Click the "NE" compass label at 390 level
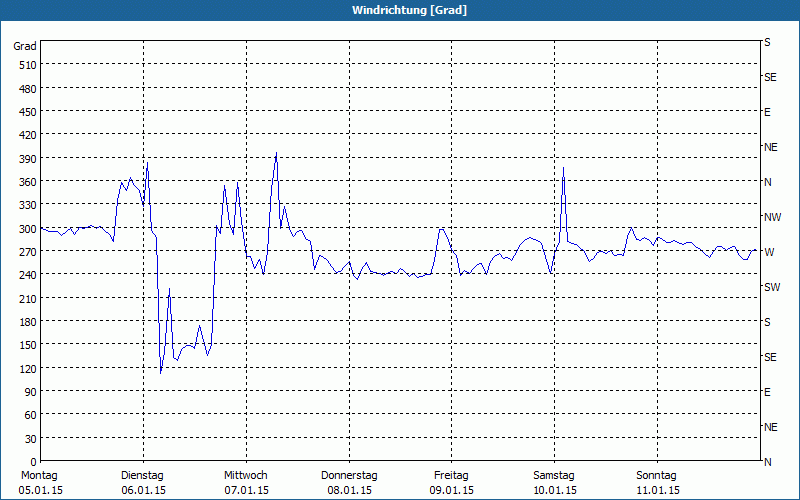This screenshot has height=500, width=800. pyautogui.click(x=770, y=147)
